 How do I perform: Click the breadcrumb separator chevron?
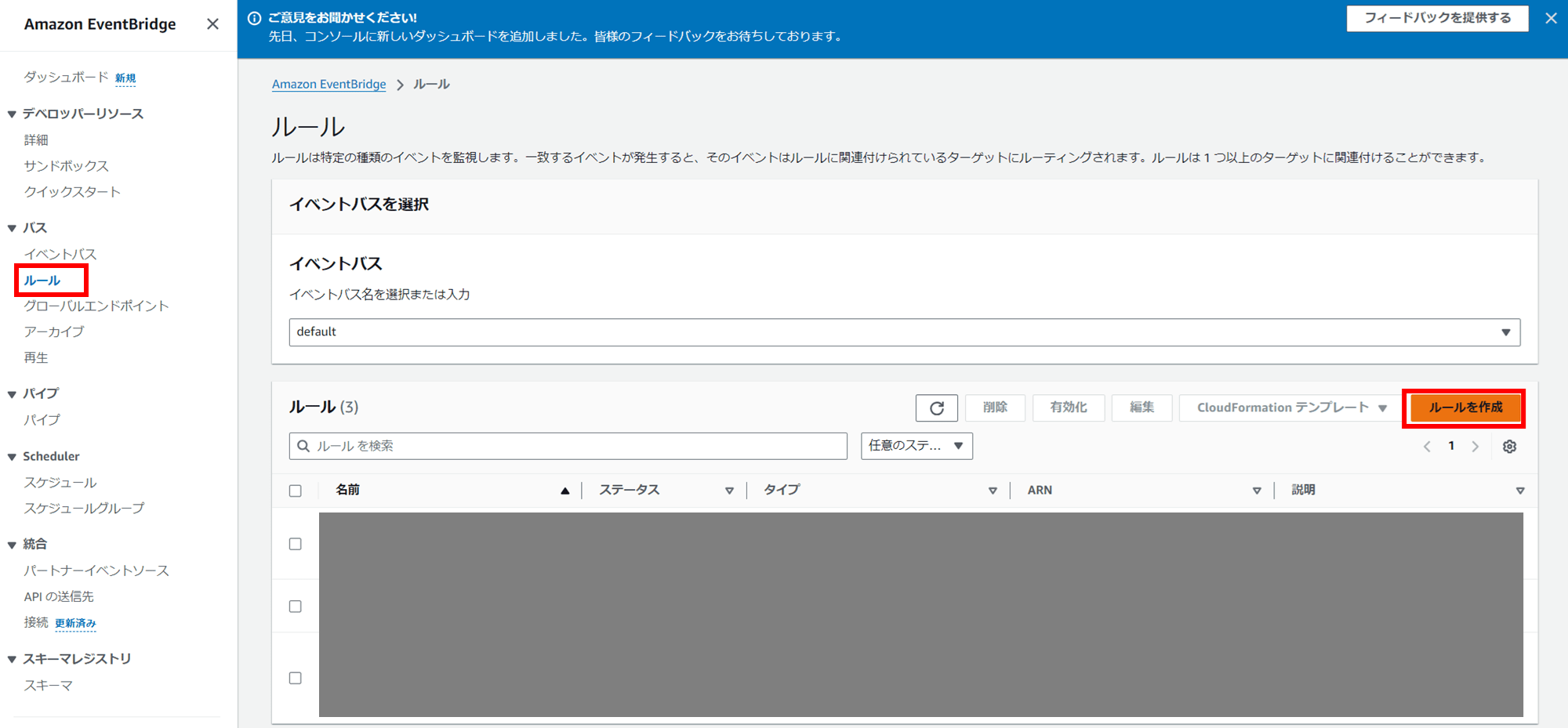[400, 85]
